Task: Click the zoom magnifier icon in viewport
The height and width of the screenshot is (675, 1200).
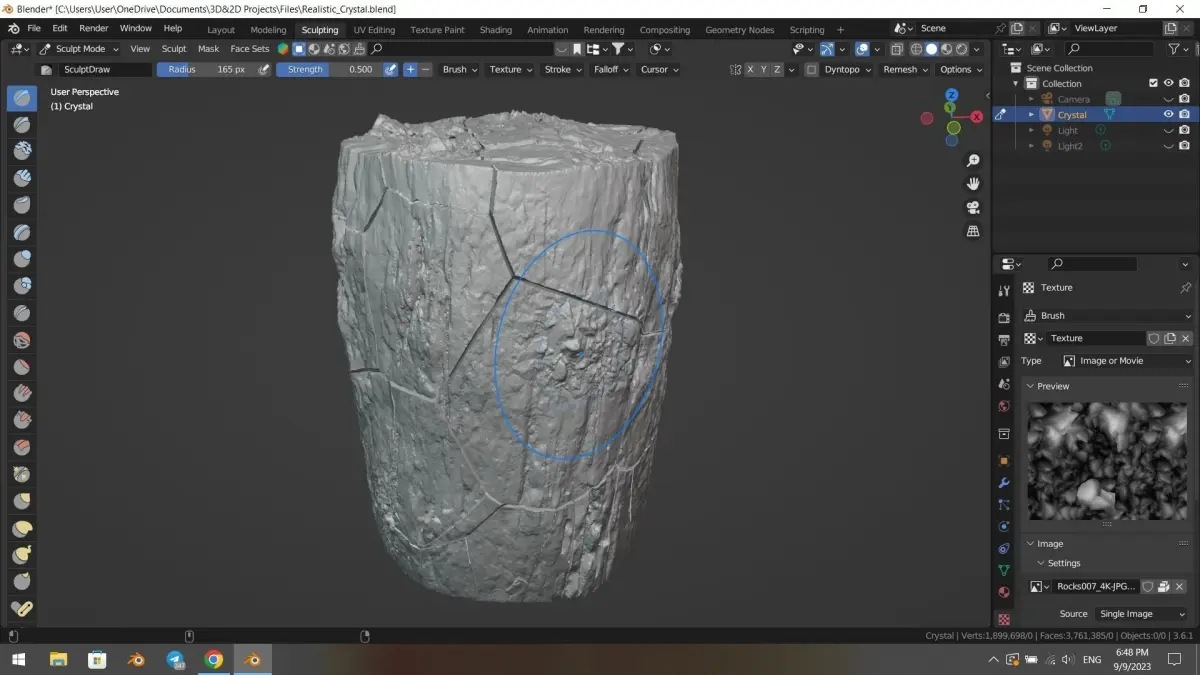Action: 972,161
